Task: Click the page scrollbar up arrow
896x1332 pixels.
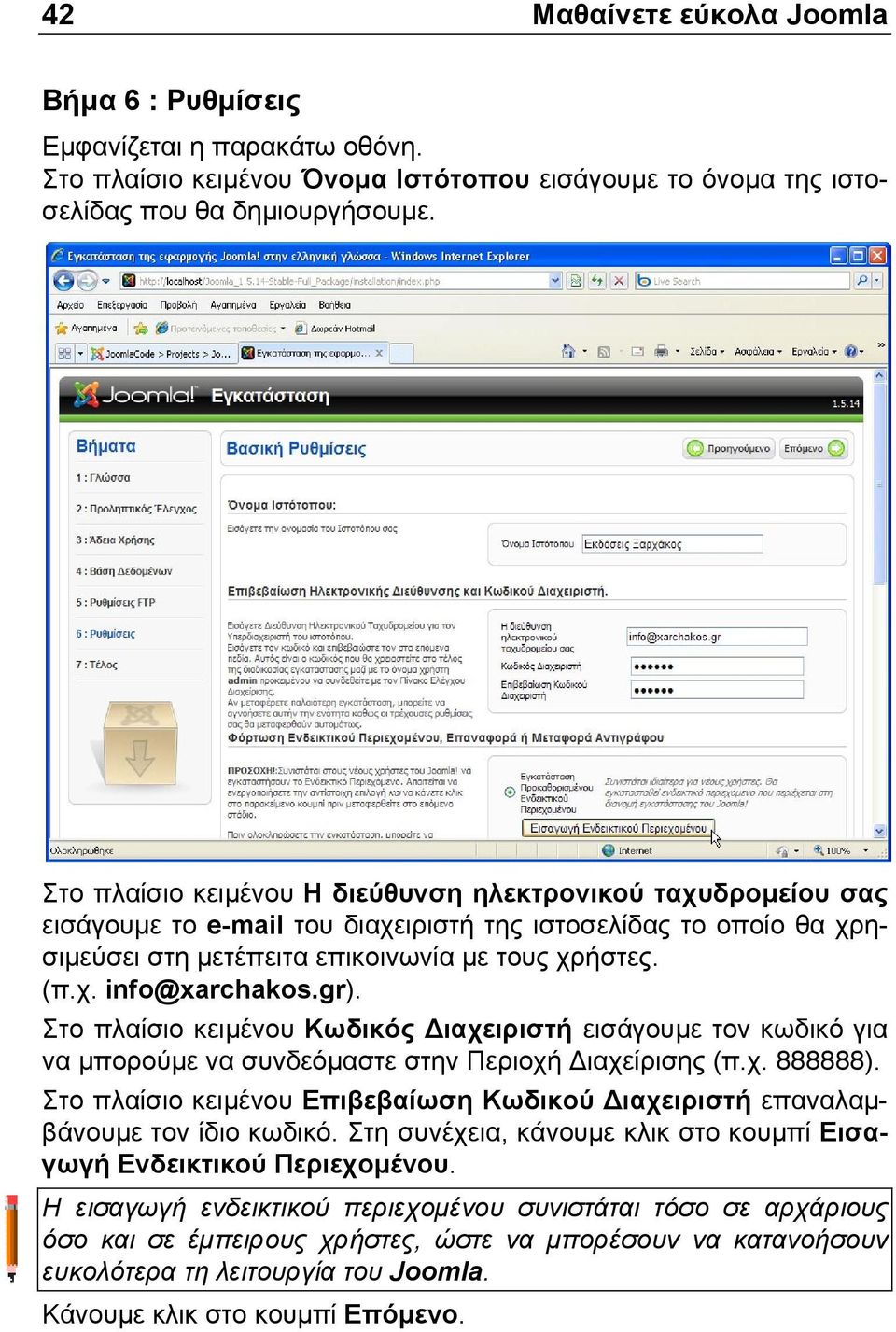Action: click(x=879, y=376)
